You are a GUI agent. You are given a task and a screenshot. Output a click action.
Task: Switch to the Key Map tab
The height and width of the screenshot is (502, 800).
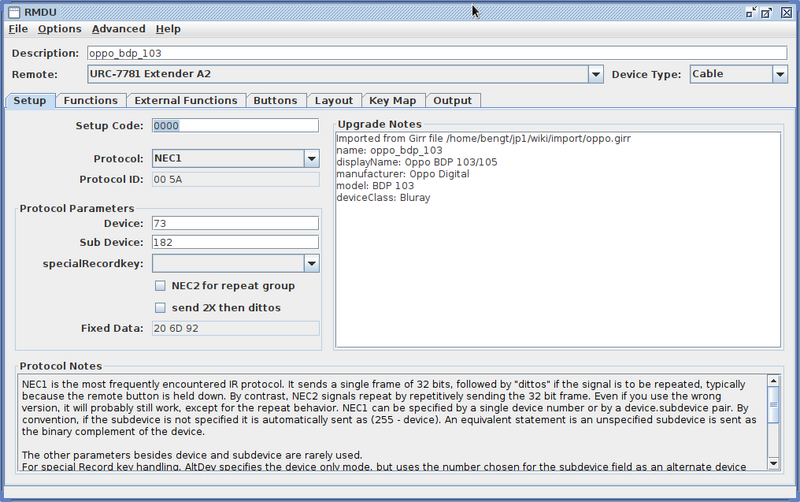393,101
